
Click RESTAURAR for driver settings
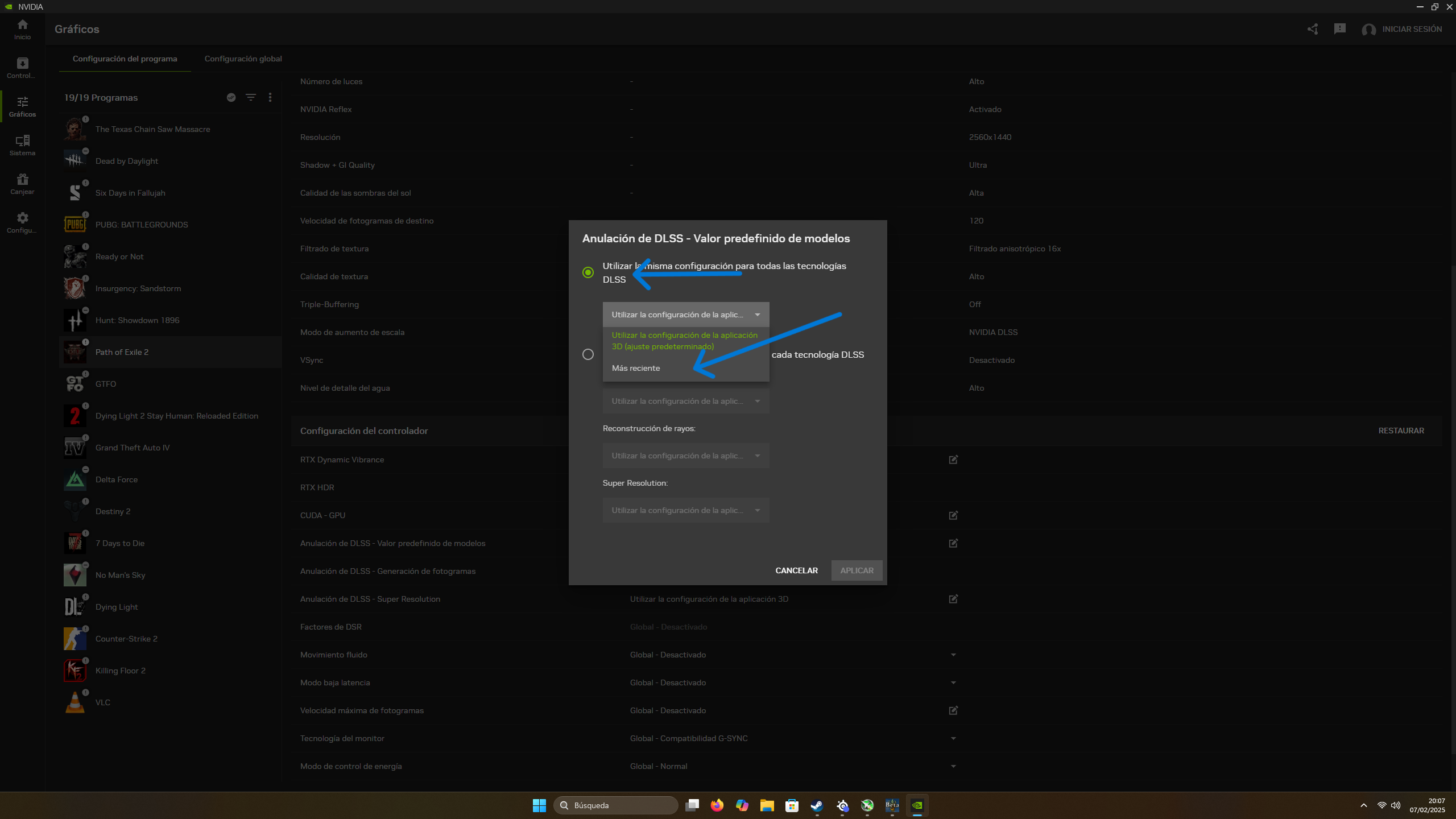coord(1401,431)
